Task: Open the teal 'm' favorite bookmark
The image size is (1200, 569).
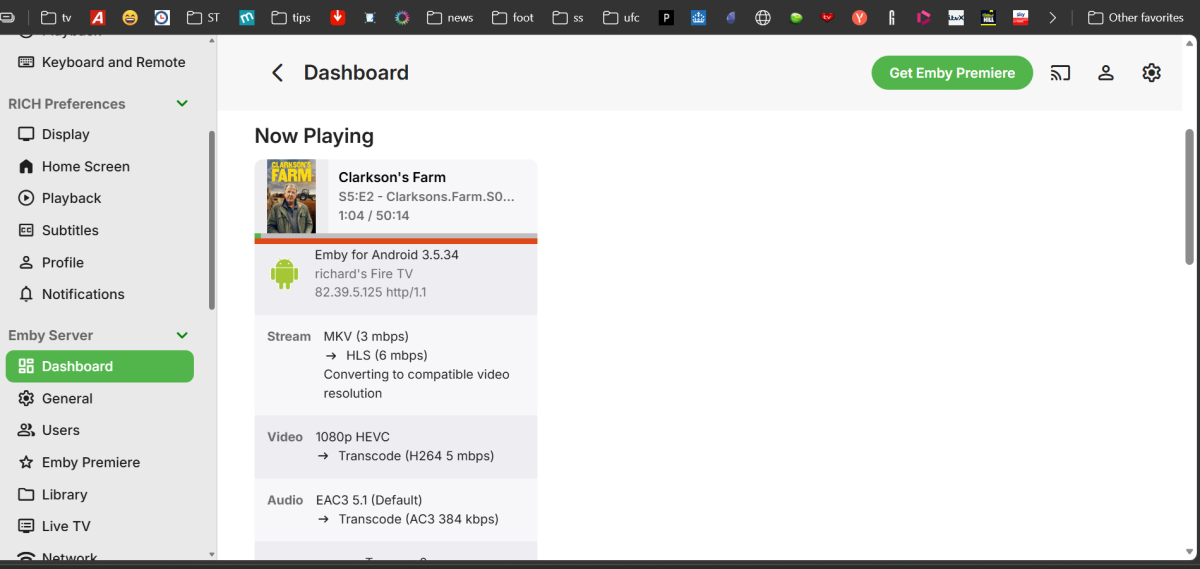Action: coord(246,17)
